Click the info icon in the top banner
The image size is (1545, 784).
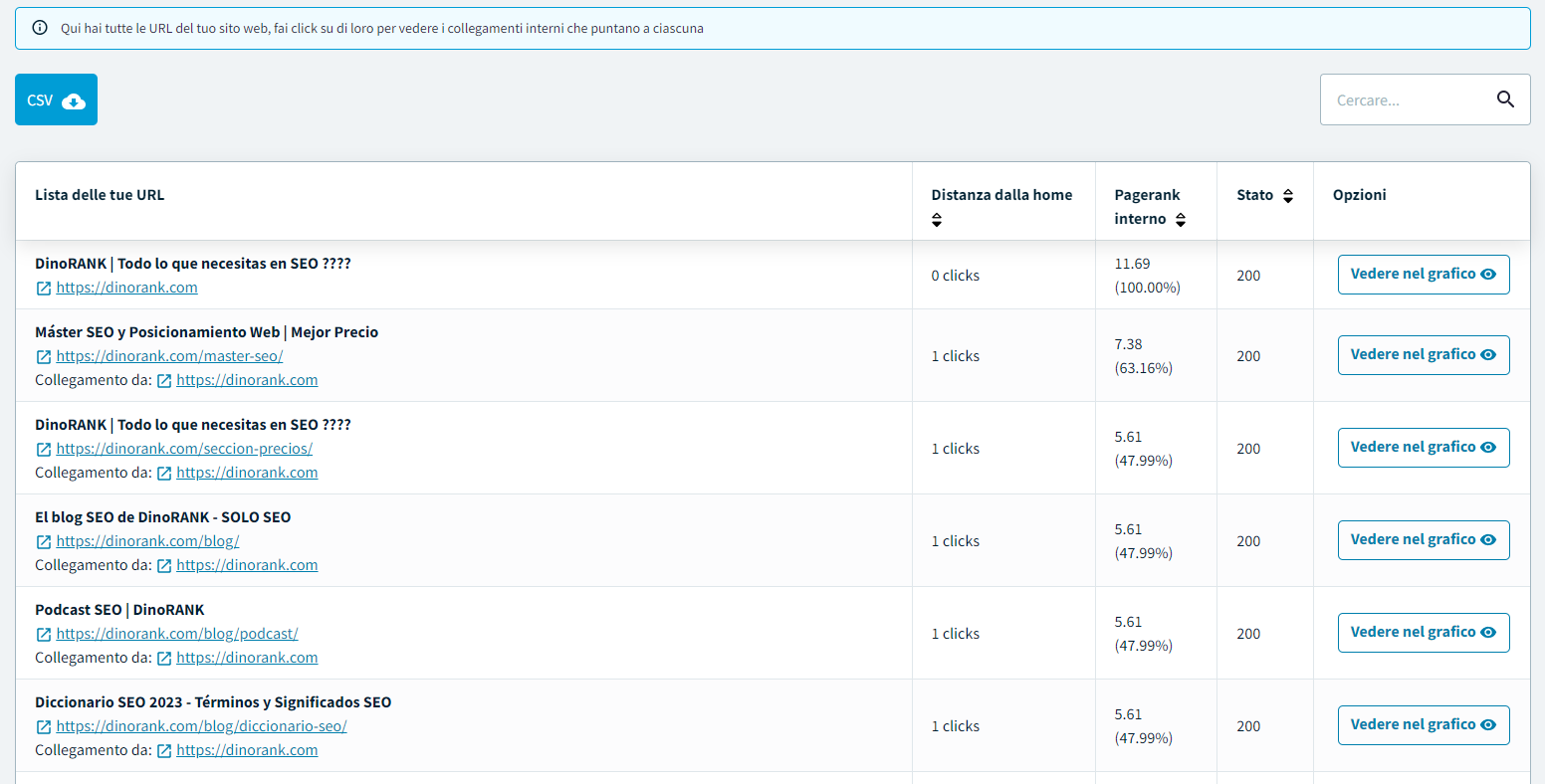point(40,28)
